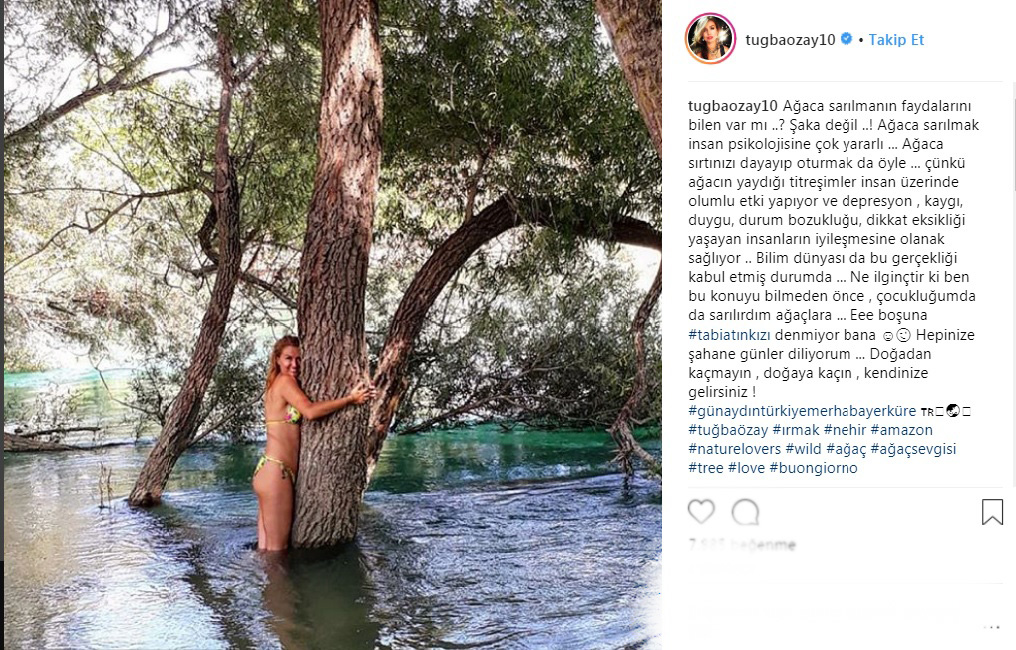Open the #tuğbaözay hashtag
The image size is (1016, 650).
pos(728,430)
